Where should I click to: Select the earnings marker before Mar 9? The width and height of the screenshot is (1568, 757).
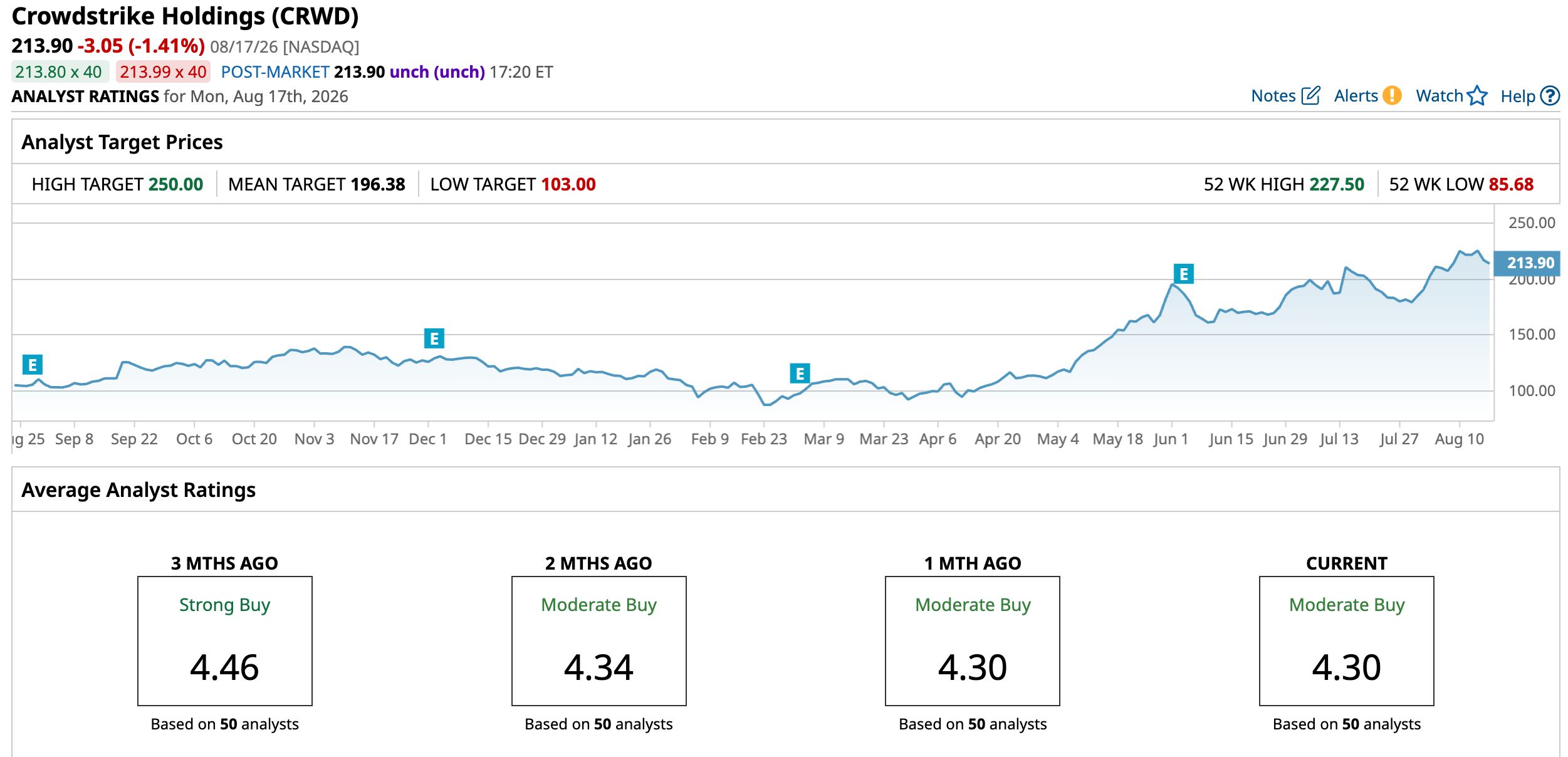point(800,373)
